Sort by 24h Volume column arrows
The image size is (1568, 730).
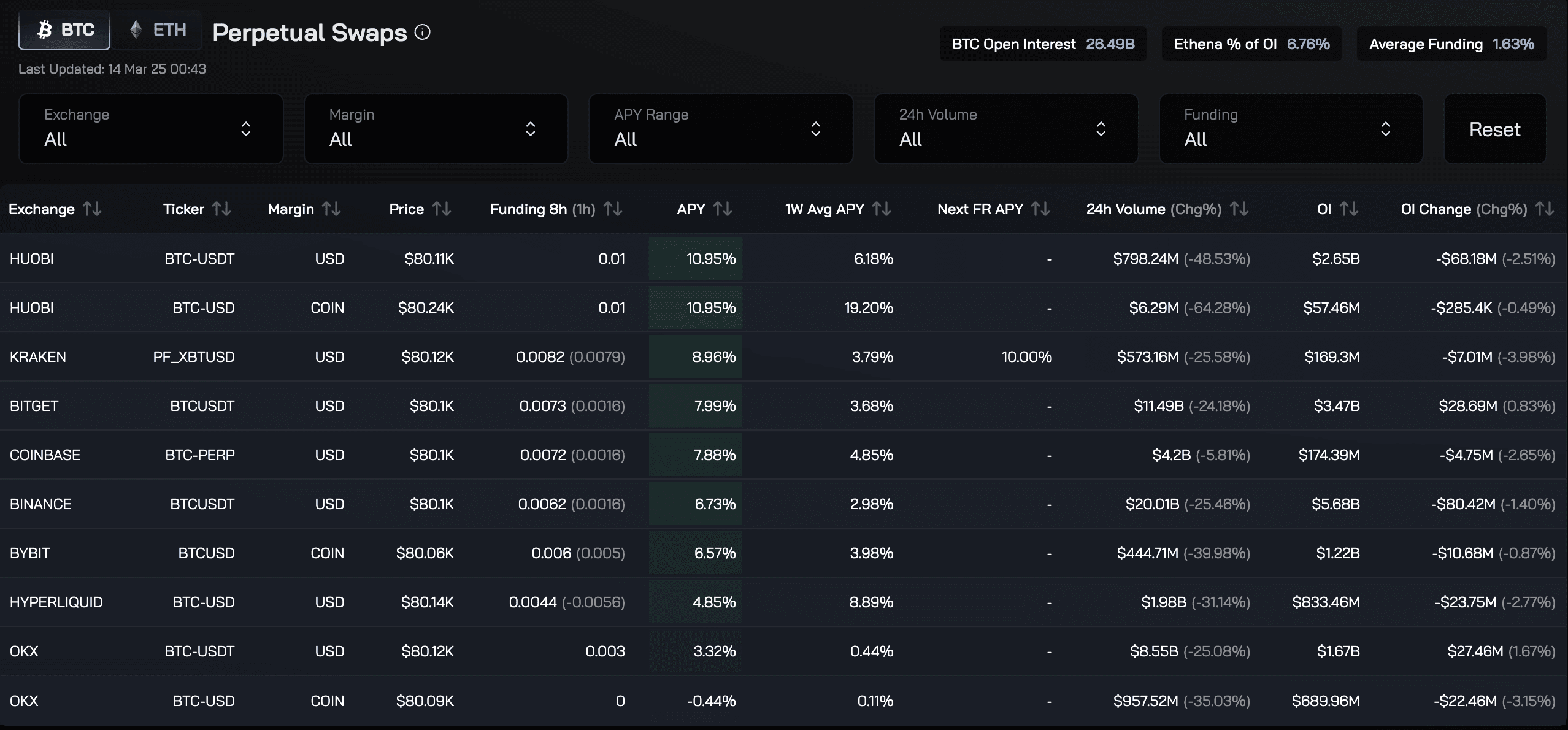[1239, 209]
